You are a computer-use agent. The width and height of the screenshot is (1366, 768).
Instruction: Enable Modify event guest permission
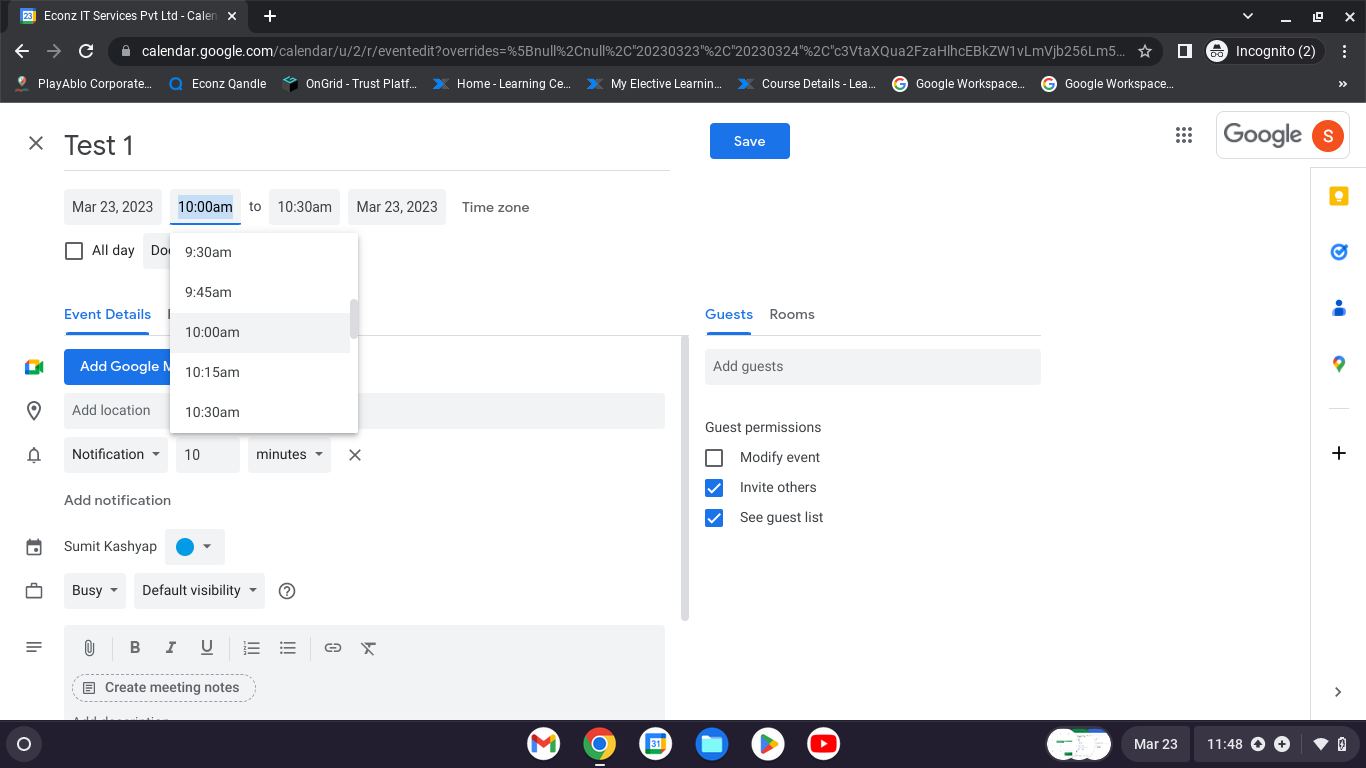[714, 458]
